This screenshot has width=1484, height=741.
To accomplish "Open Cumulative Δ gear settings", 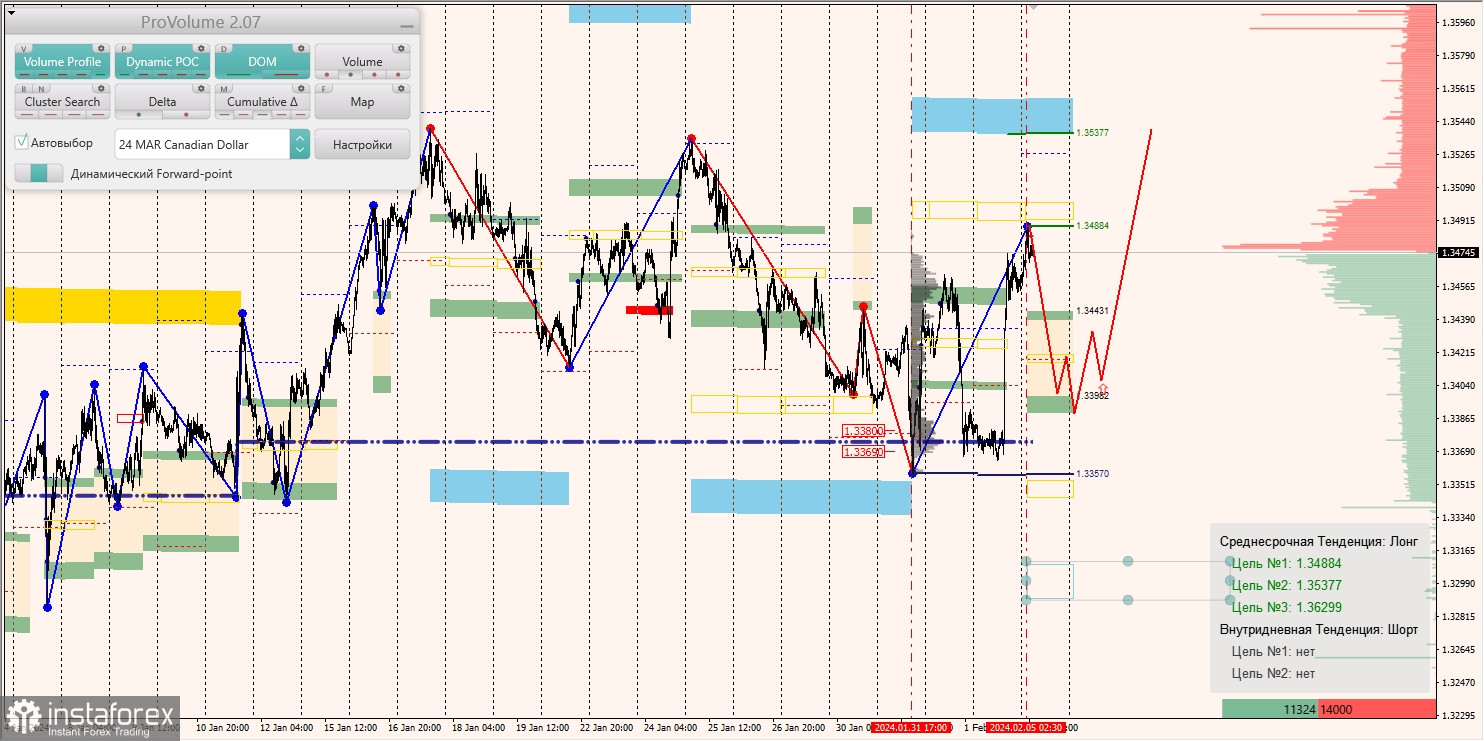I will (300, 88).
